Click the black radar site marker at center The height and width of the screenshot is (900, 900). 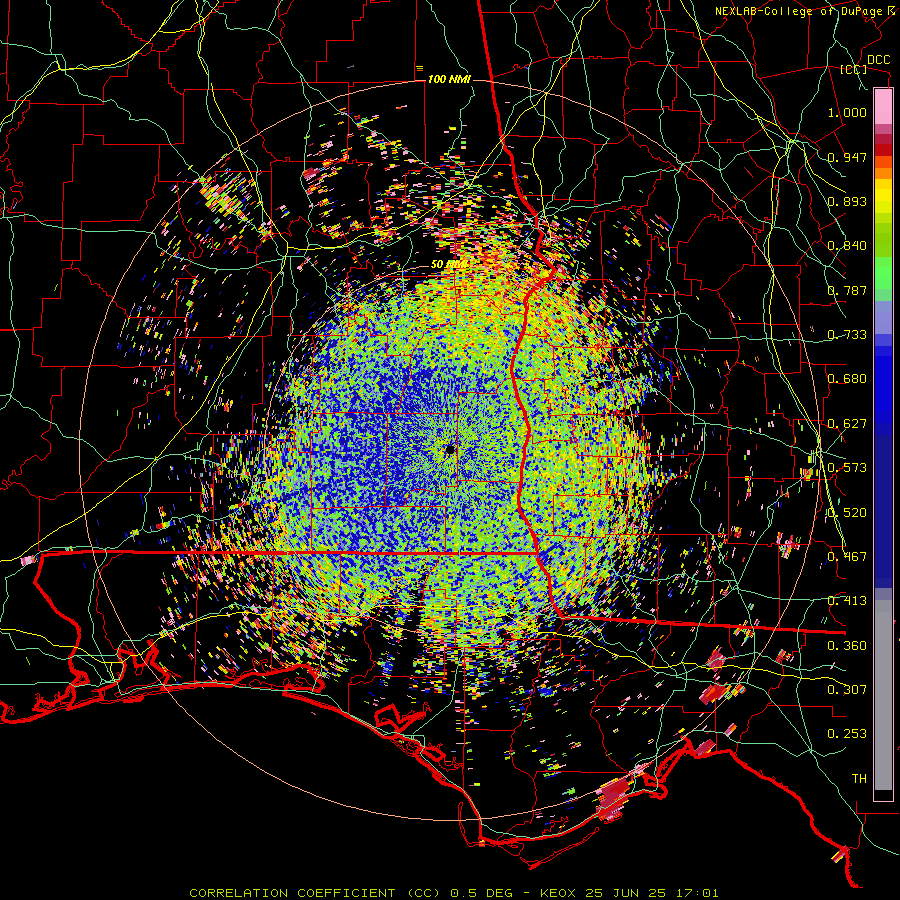449,449
